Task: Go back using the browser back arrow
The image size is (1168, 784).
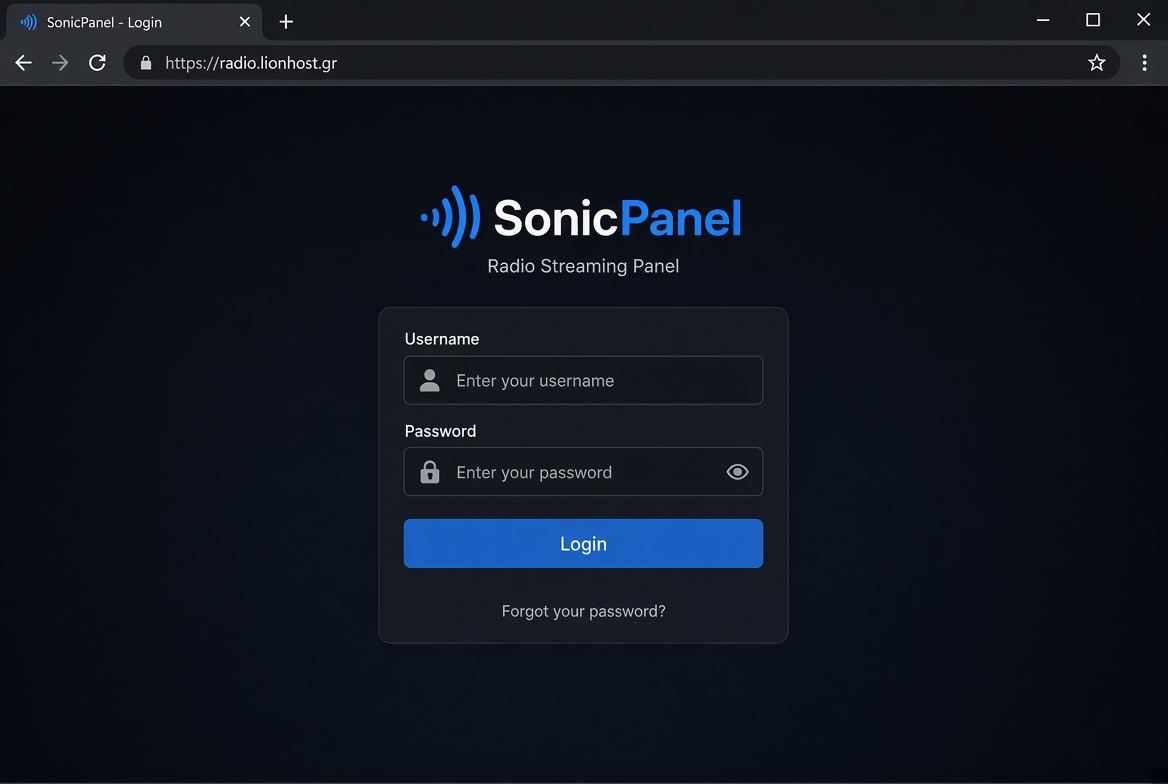Action: point(24,63)
